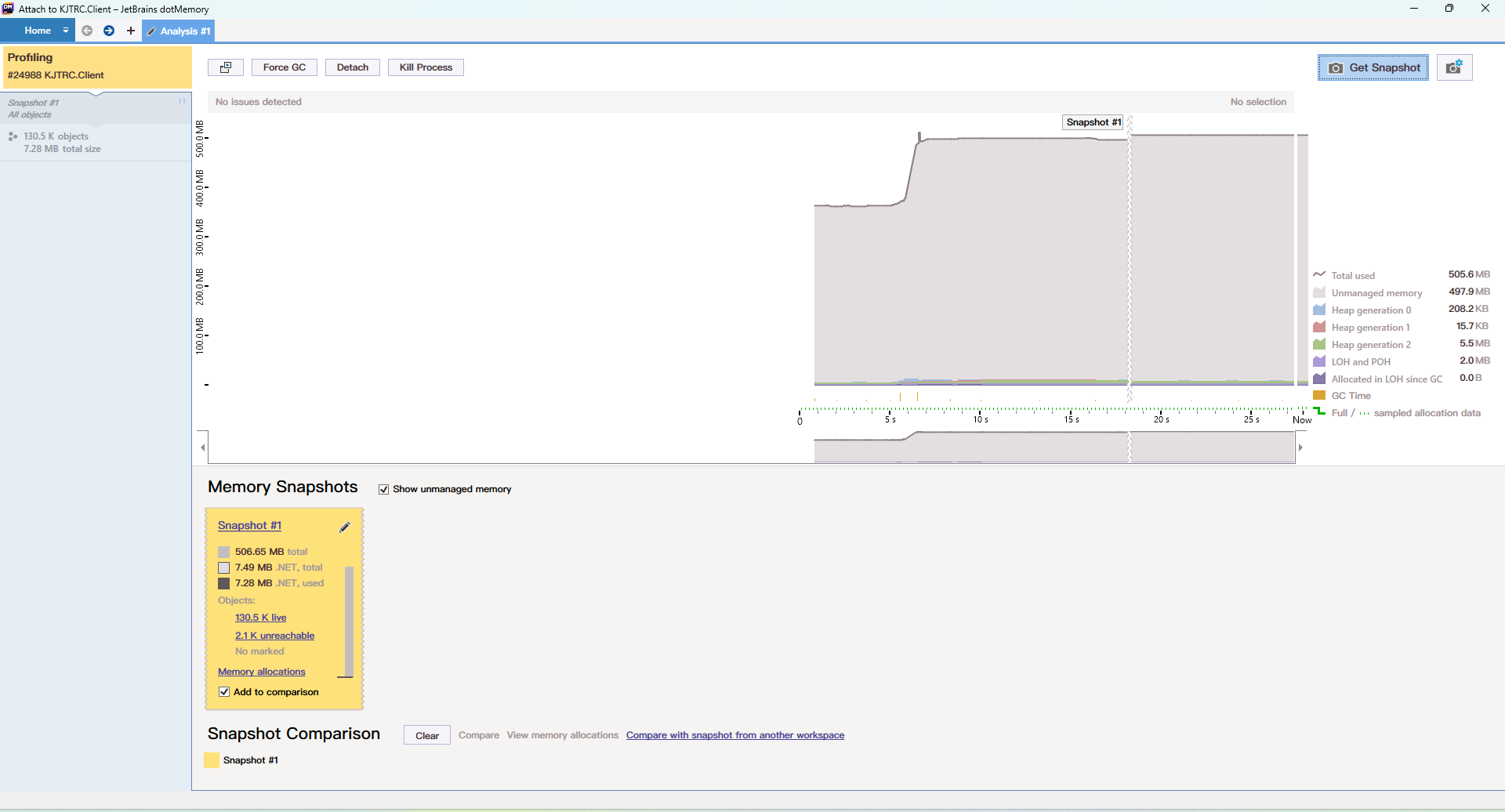Restore down the dotMemory window
Image resolution: width=1505 pixels, height=812 pixels.
click(x=1449, y=9)
